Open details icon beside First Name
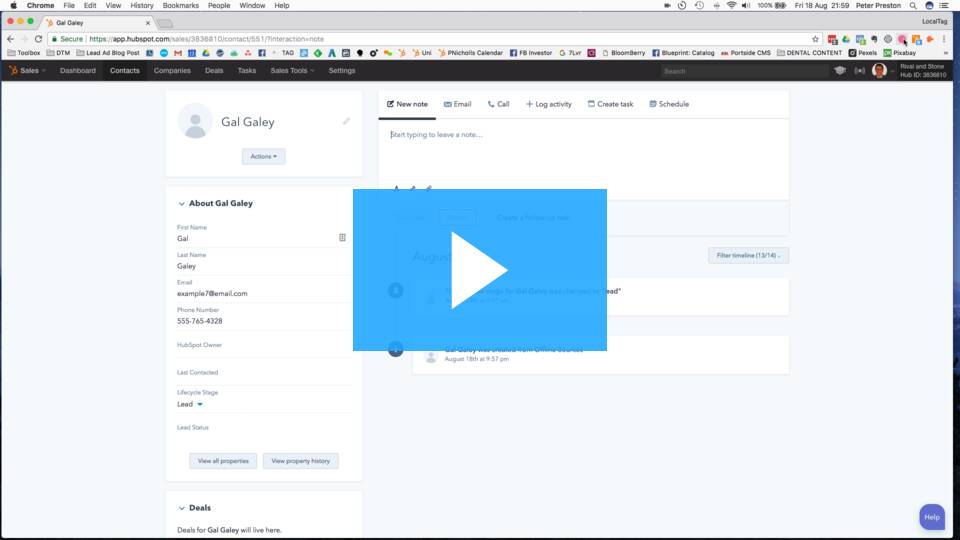This screenshot has width=960, height=540. 342,238
